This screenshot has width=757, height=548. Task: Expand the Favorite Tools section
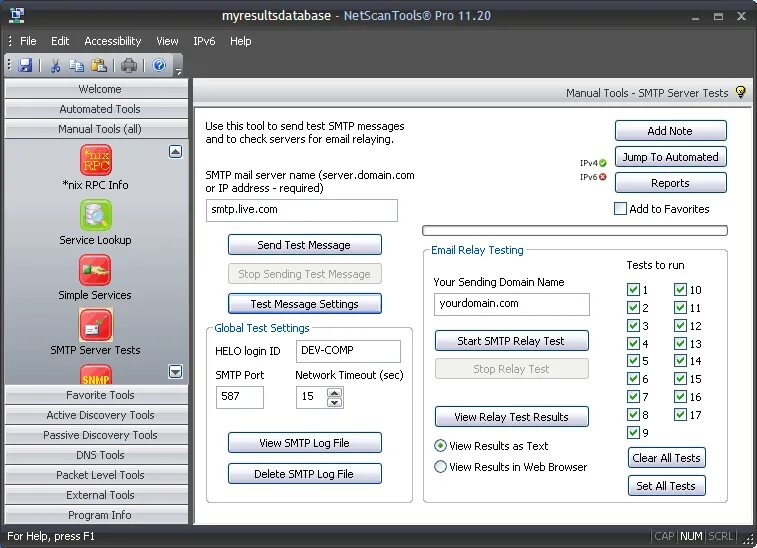[97, 395]
